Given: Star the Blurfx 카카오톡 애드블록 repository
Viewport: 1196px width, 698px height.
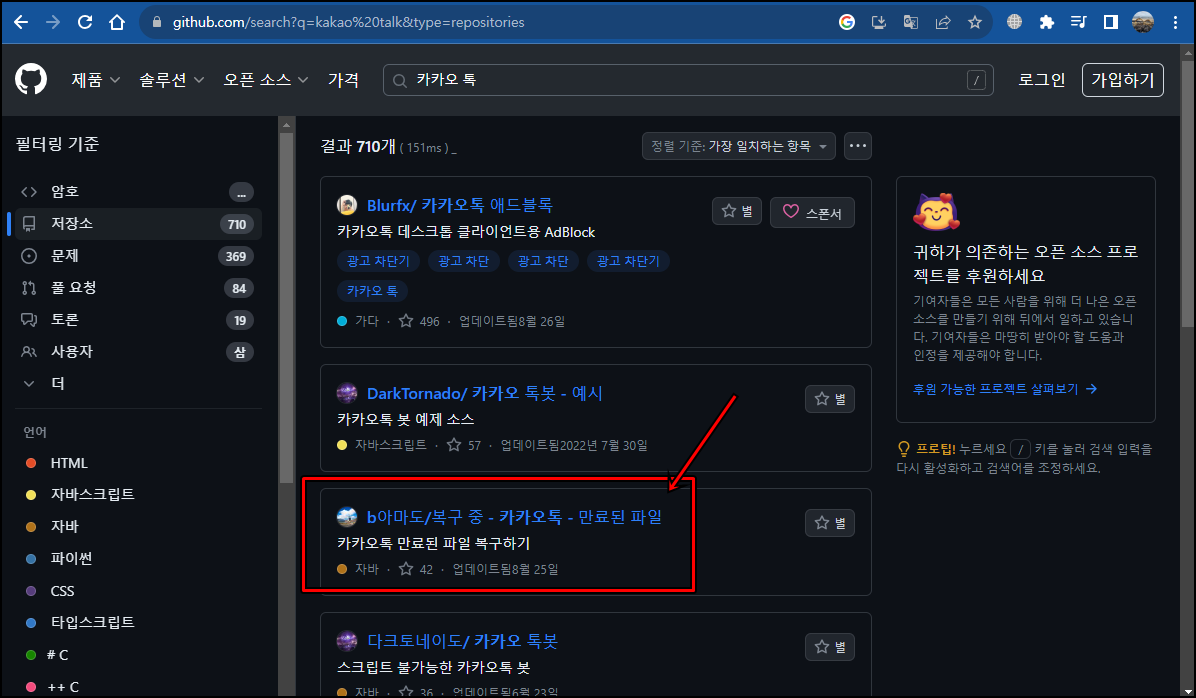Looking at the screenshot, I should pyautogui.click(x=737, y=211).
